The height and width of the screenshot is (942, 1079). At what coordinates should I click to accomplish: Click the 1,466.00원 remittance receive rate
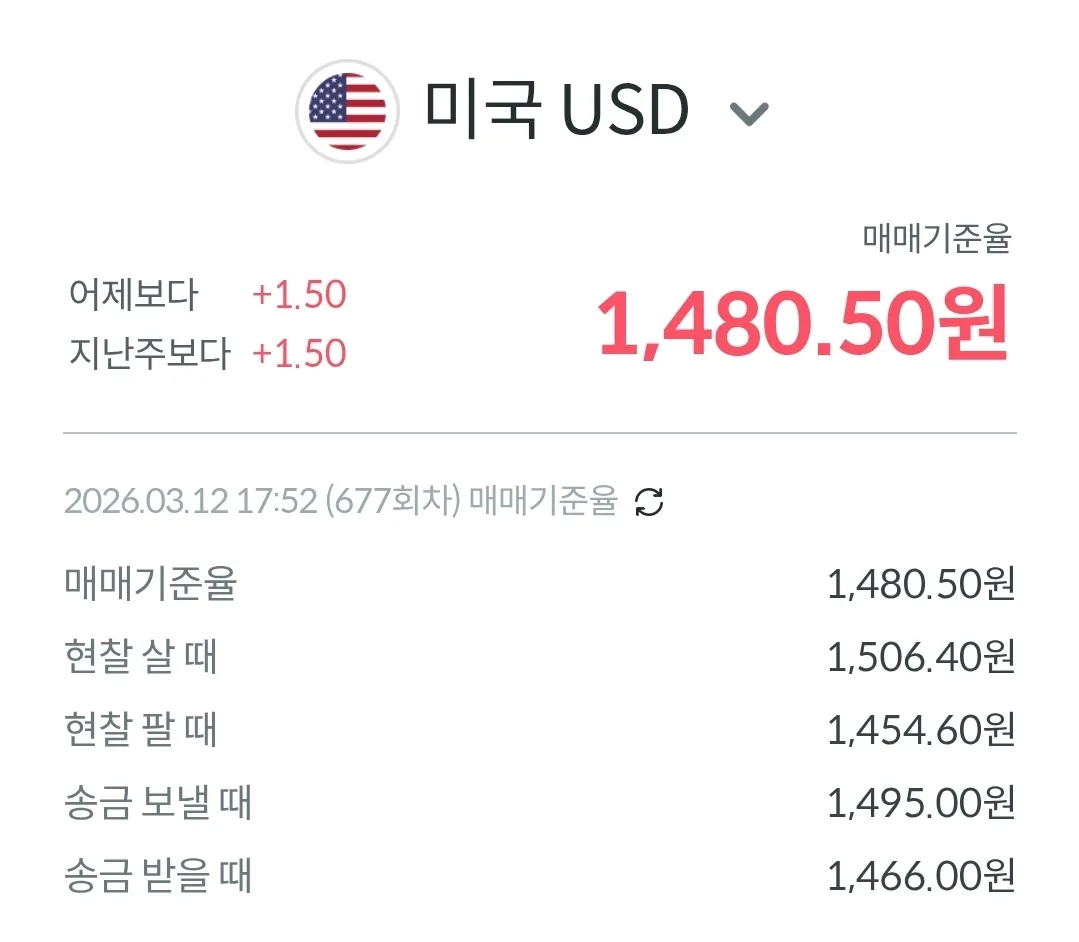click(921, 876)
